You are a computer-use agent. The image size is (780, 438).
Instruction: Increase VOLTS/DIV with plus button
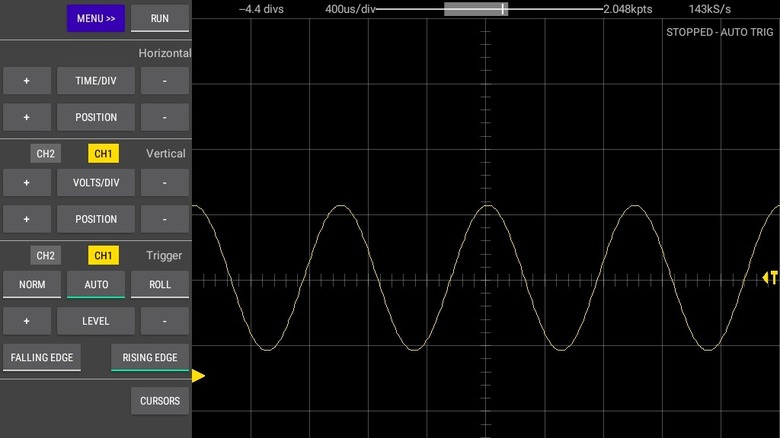(27, 183)
